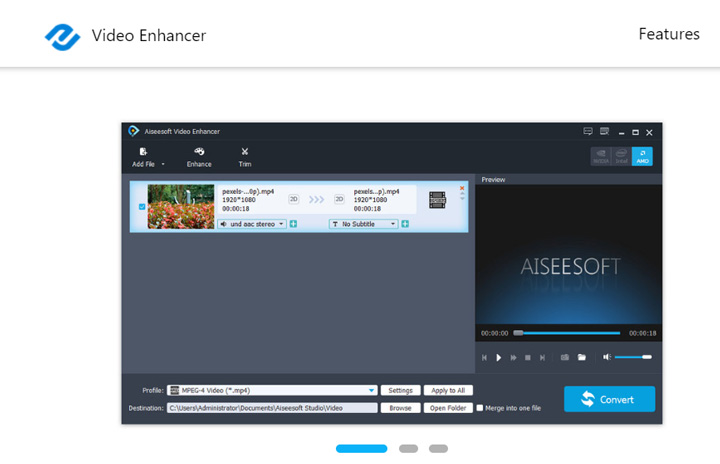The width and height of the screenshot is (720, 464).
Task: Enable Merge into one file checkbox
Action: (480, 408)
